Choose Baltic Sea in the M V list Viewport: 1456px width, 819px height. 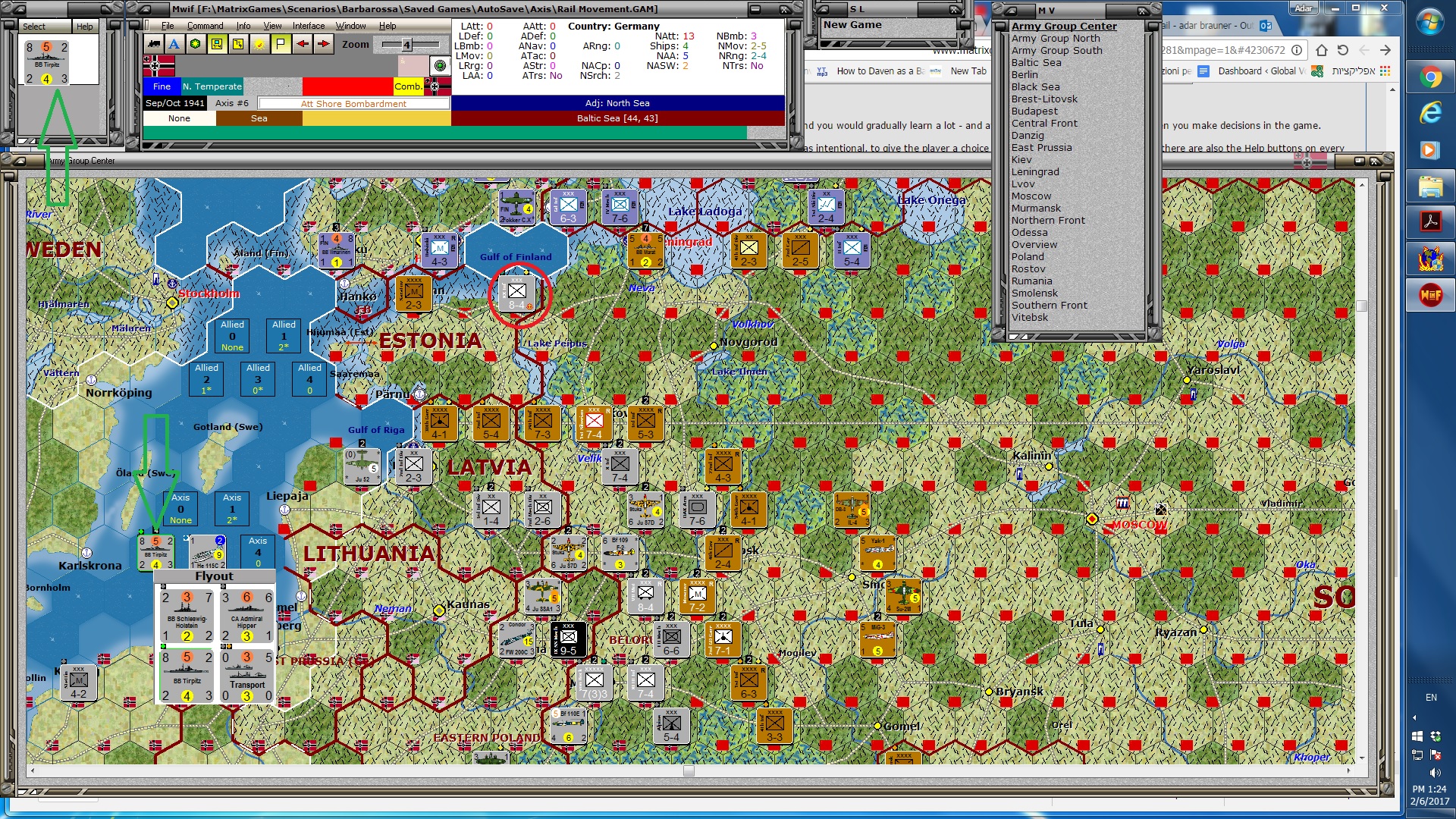pos(1036,63)
